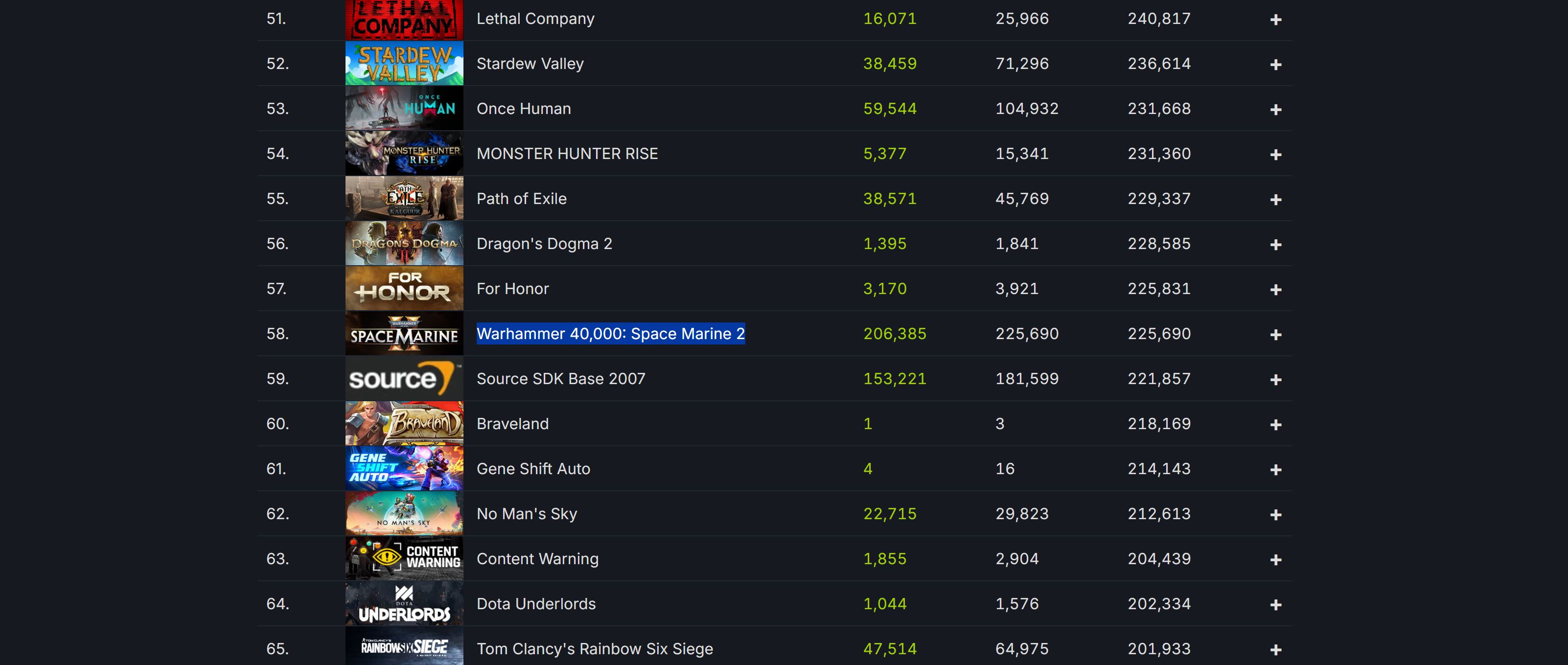Open the Path of Exile title link
This screenshot has width=1568, height=665.
[522, 199]
